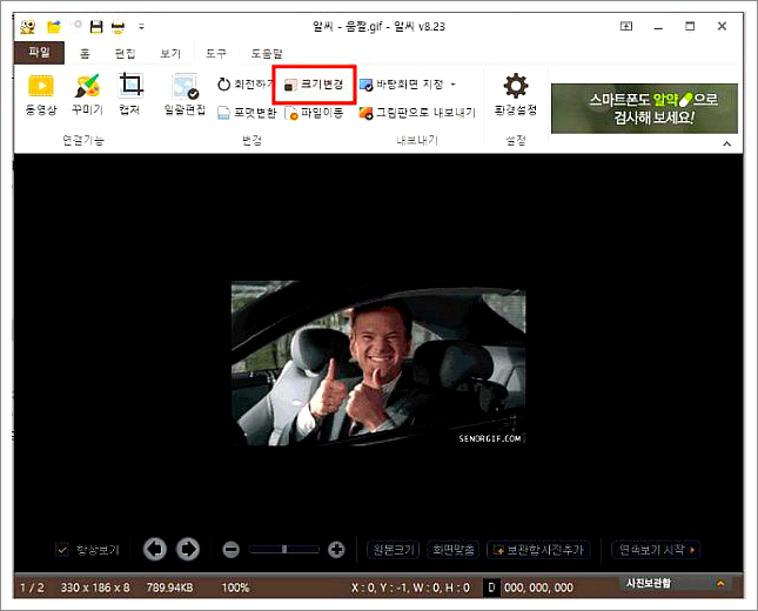758x611 pixels.
Task: Click the ribbon display options icon in title bar
Action: pos(626,26)
